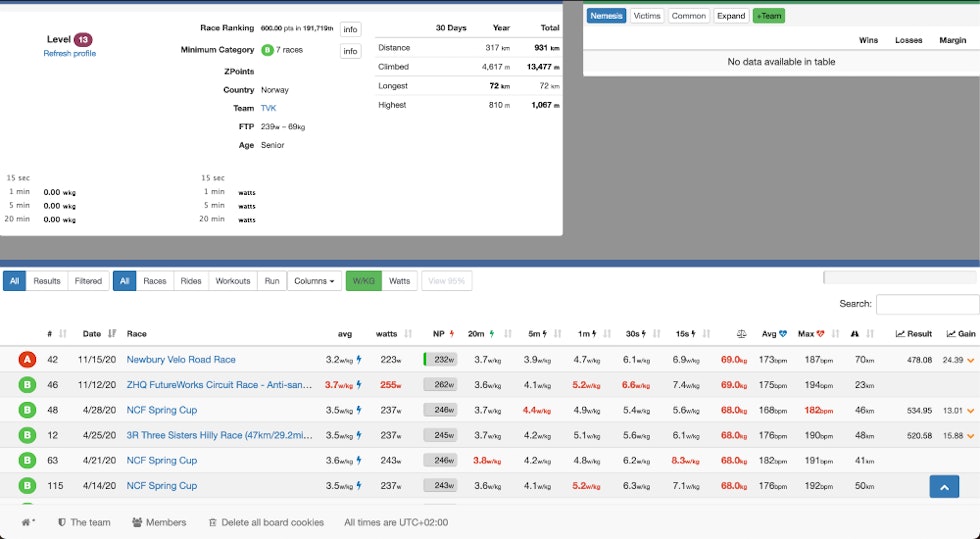The height and width of the screenshot is (539, 980).
Task: Select All activity types button
Action: tap(124, 281)
